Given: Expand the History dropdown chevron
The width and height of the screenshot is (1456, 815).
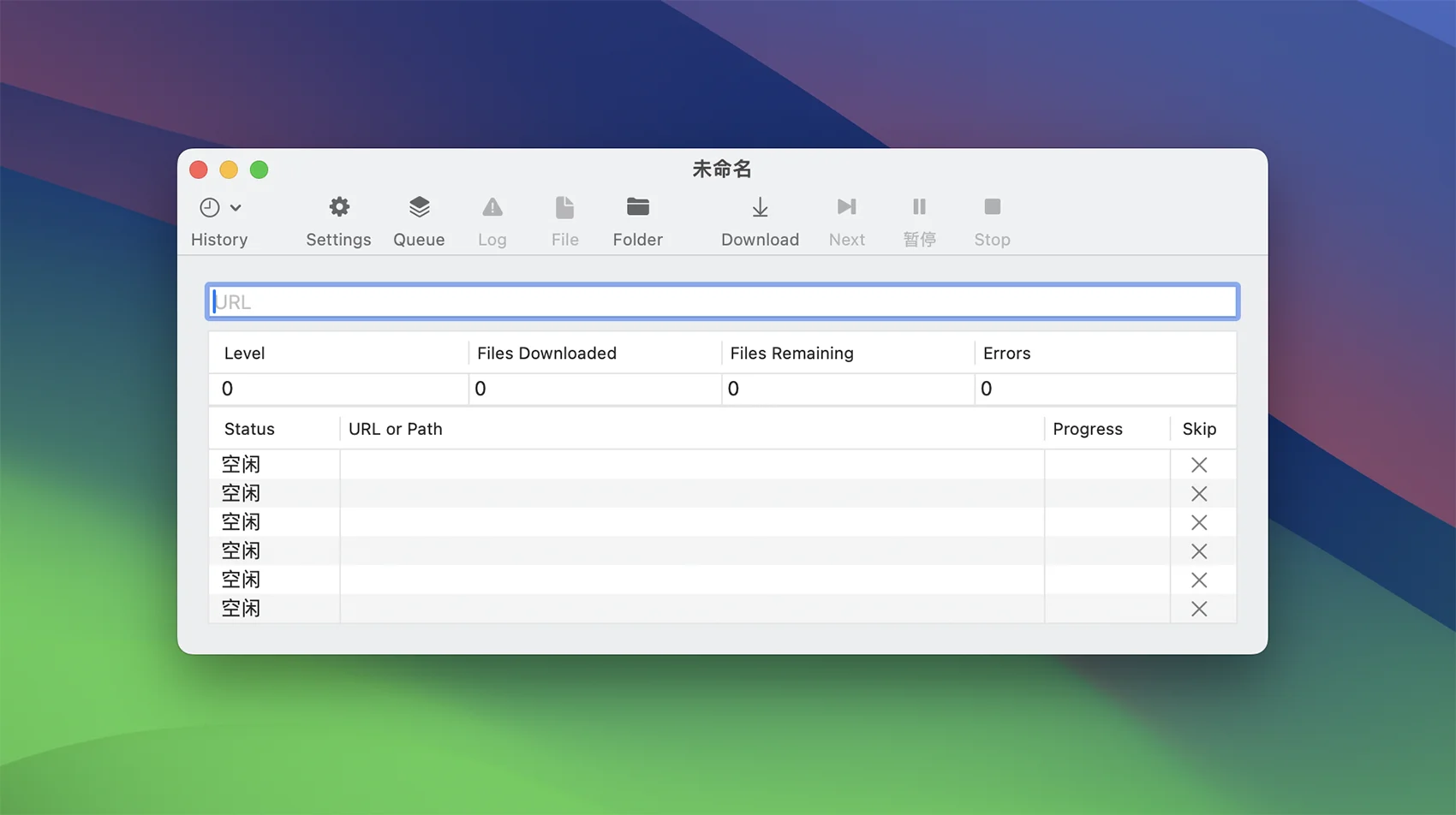Looking at the screenshot, I should tap(236, 207).
